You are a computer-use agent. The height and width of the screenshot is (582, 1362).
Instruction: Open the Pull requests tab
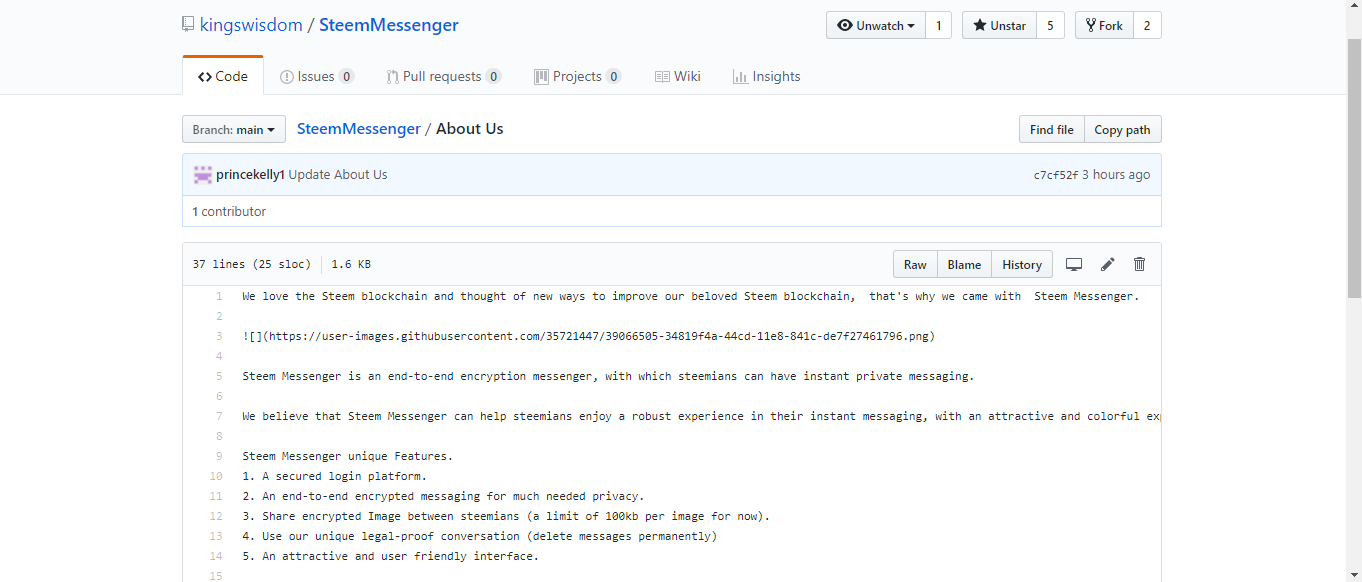[444, 76]
